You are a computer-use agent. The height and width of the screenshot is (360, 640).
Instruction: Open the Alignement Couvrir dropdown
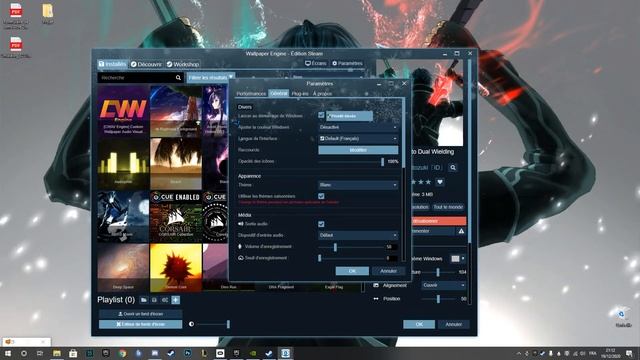tap(443, 285)
